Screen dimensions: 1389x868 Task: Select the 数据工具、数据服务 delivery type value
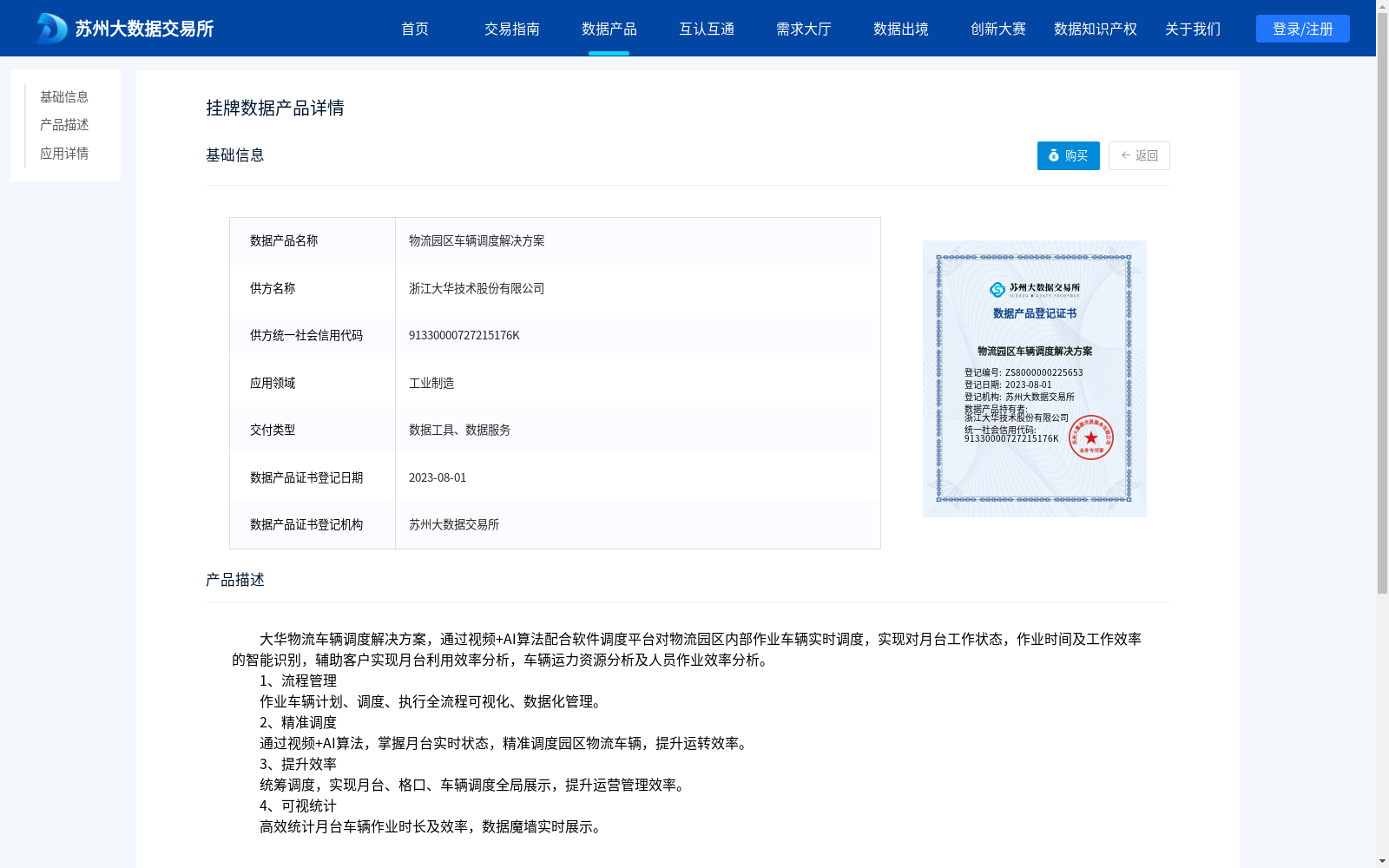point(459,430)
